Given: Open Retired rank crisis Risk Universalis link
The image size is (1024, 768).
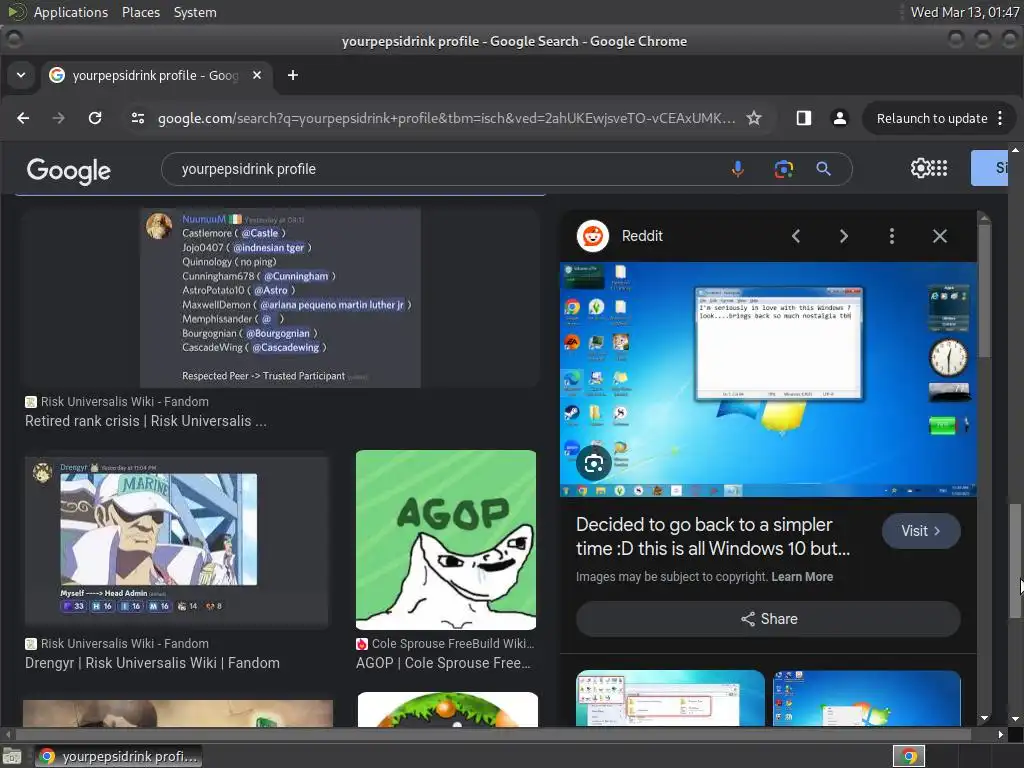Looking at the screenshot, I should pos(146,421).
